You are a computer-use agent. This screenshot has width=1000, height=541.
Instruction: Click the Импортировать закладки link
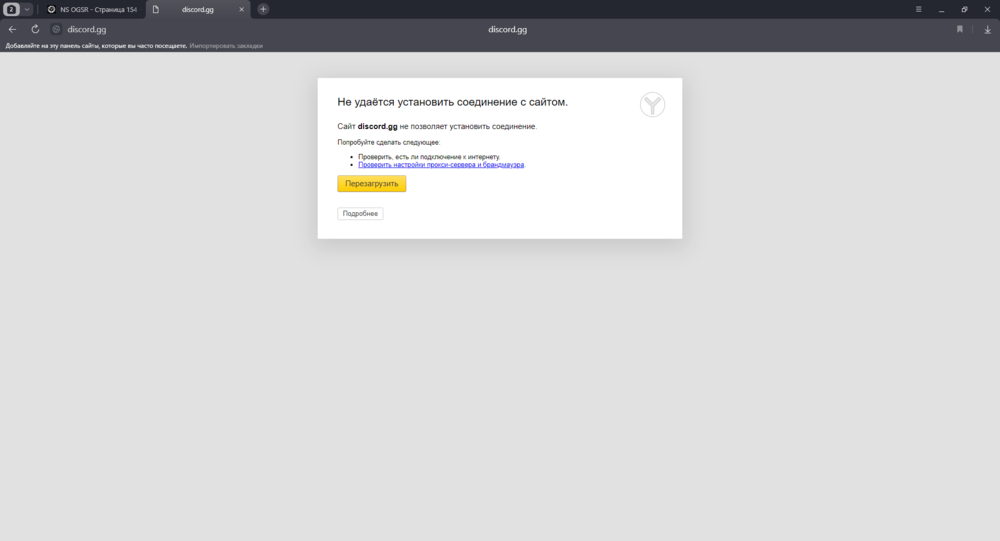point(226,46)
